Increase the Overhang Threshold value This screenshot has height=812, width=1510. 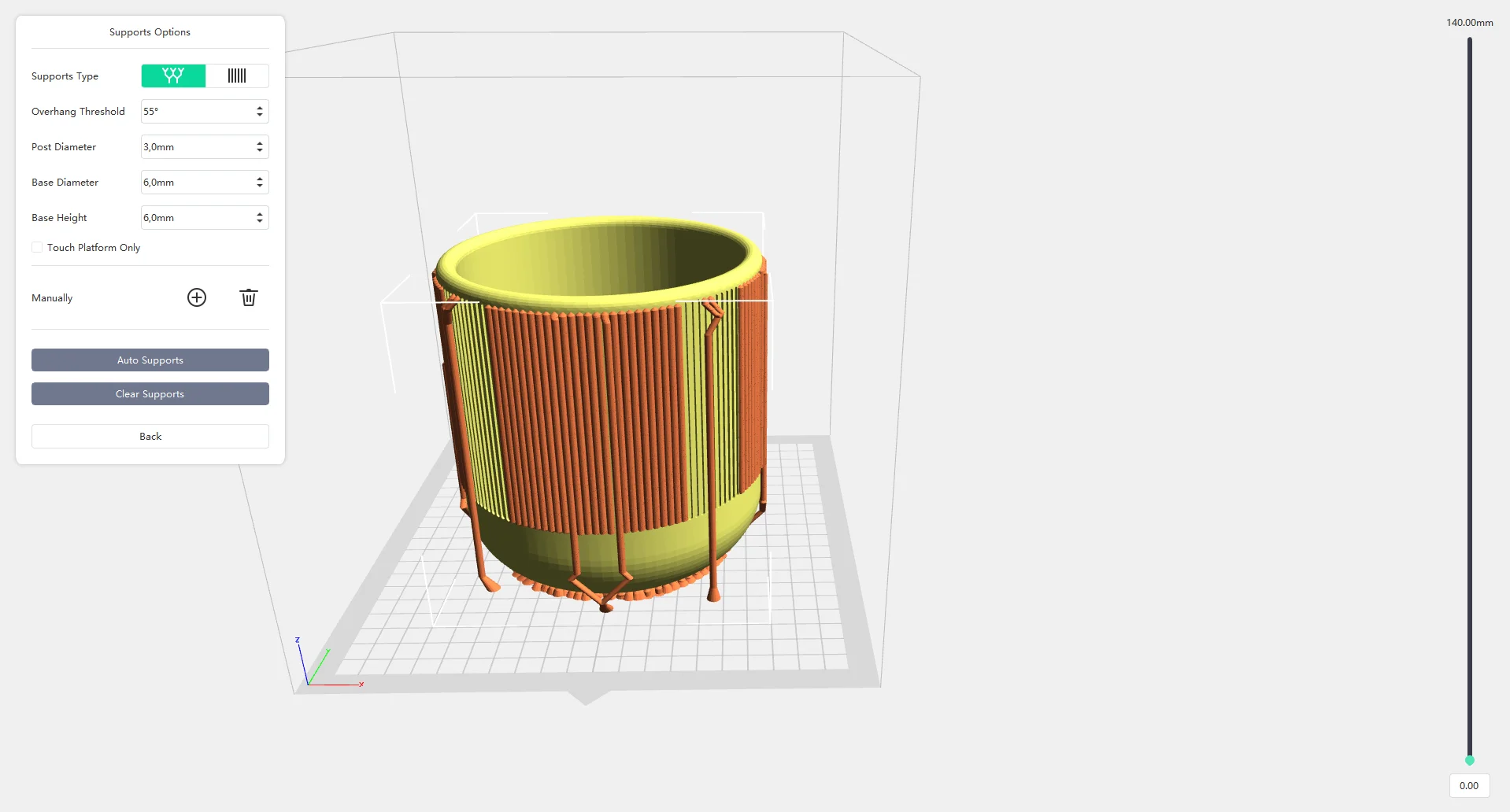pyautogui.click(x=260, y=108)
